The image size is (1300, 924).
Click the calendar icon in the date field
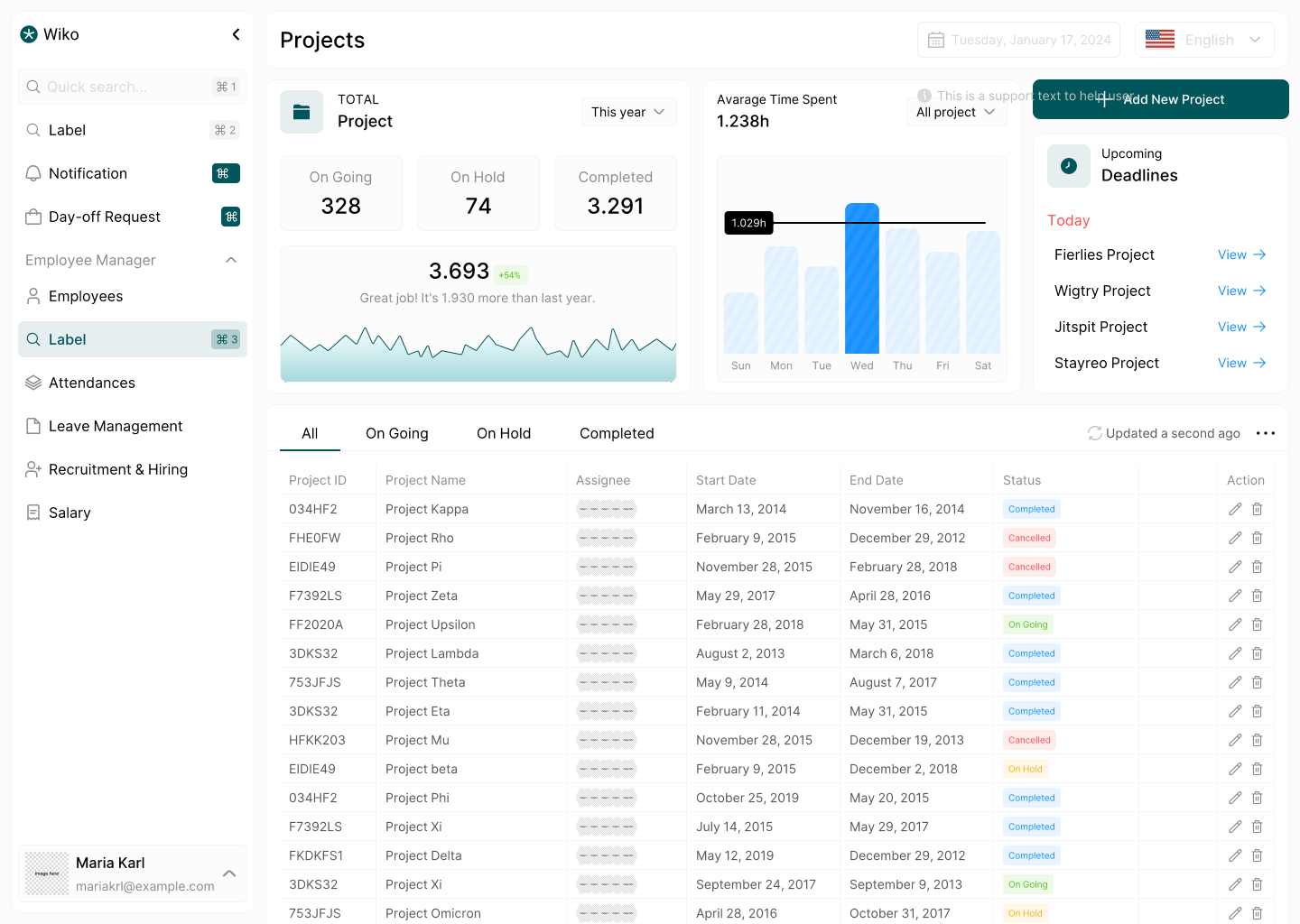coord(936,40)
